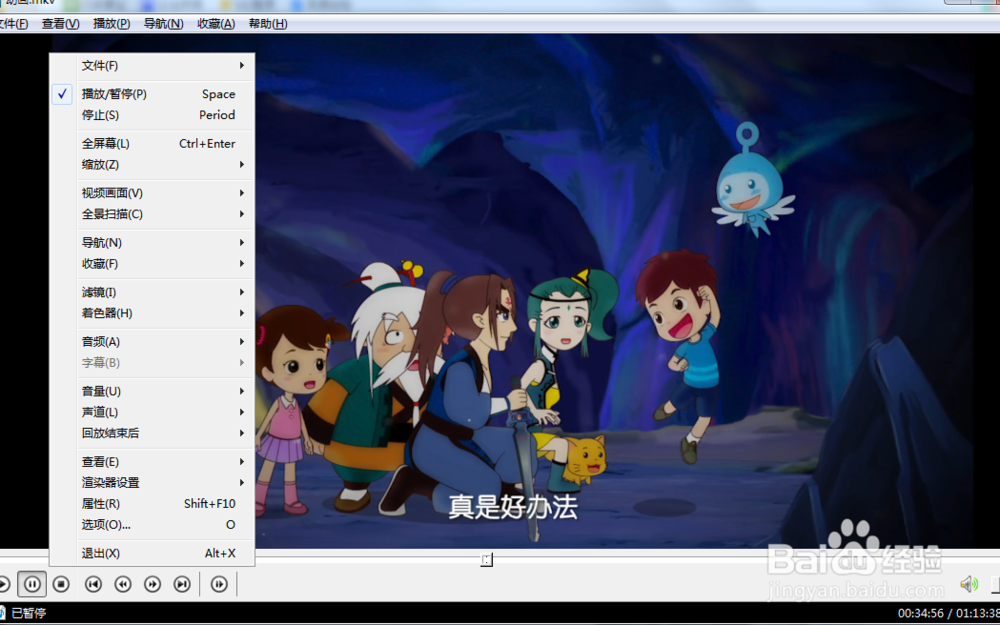1000x625 pixels.
Task: Click the rewind (decrease speed) button
Action: [122, 584]
